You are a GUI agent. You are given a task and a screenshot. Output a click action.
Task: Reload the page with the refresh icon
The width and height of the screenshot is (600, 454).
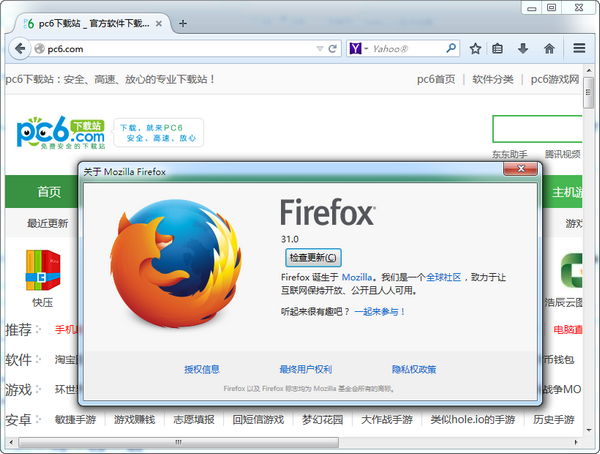point(333,49)
